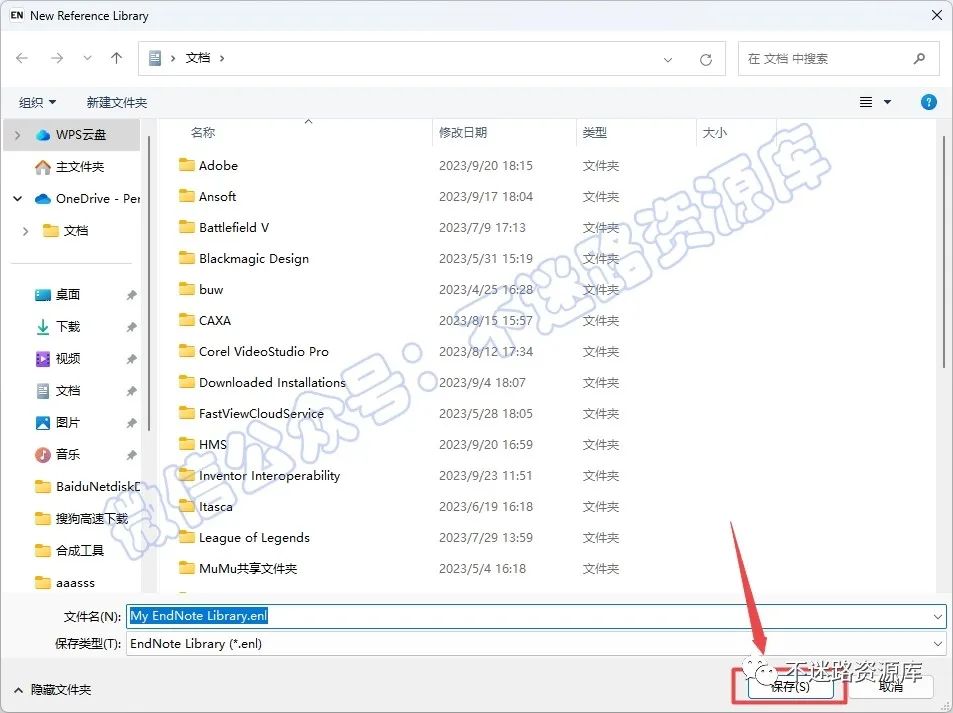Open the address bar history dropdown
The image size is (953, 713).
667,60
